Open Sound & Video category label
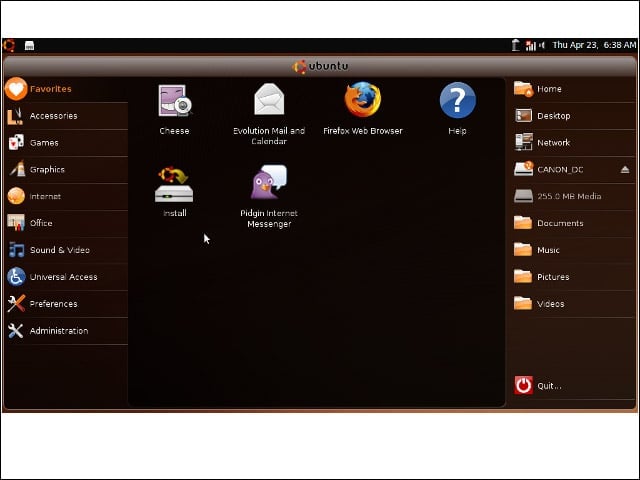The height and width of the screenshot is (480, 640). click(60, 250)
